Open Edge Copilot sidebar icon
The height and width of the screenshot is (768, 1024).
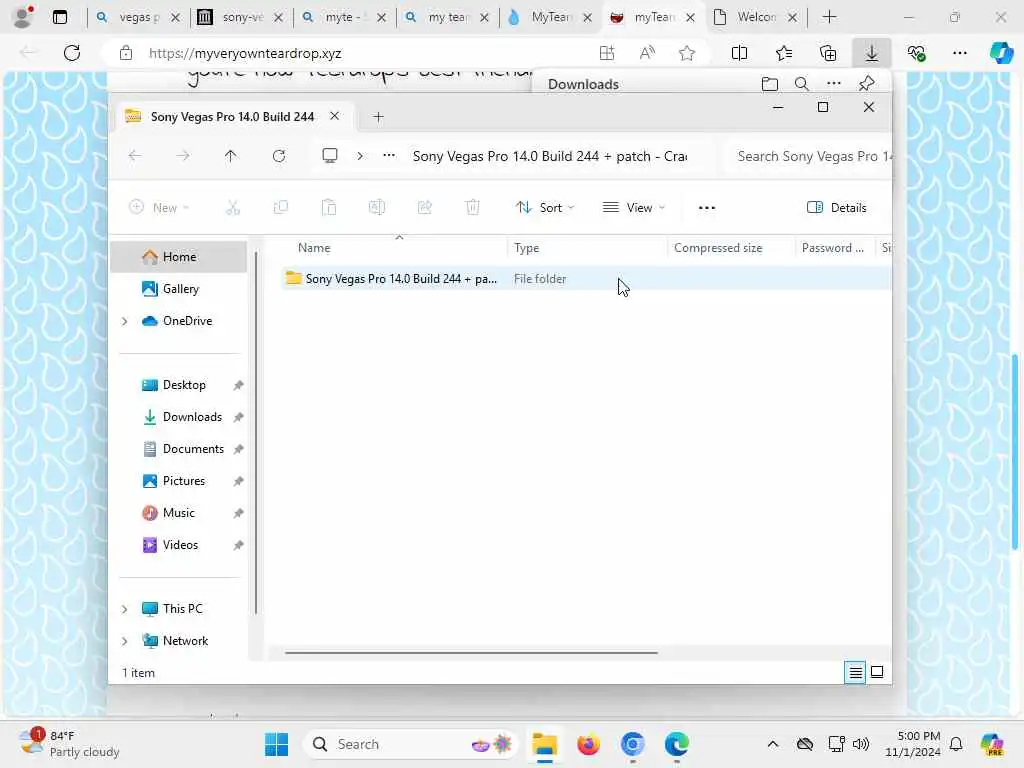[x=1001, y=53]
